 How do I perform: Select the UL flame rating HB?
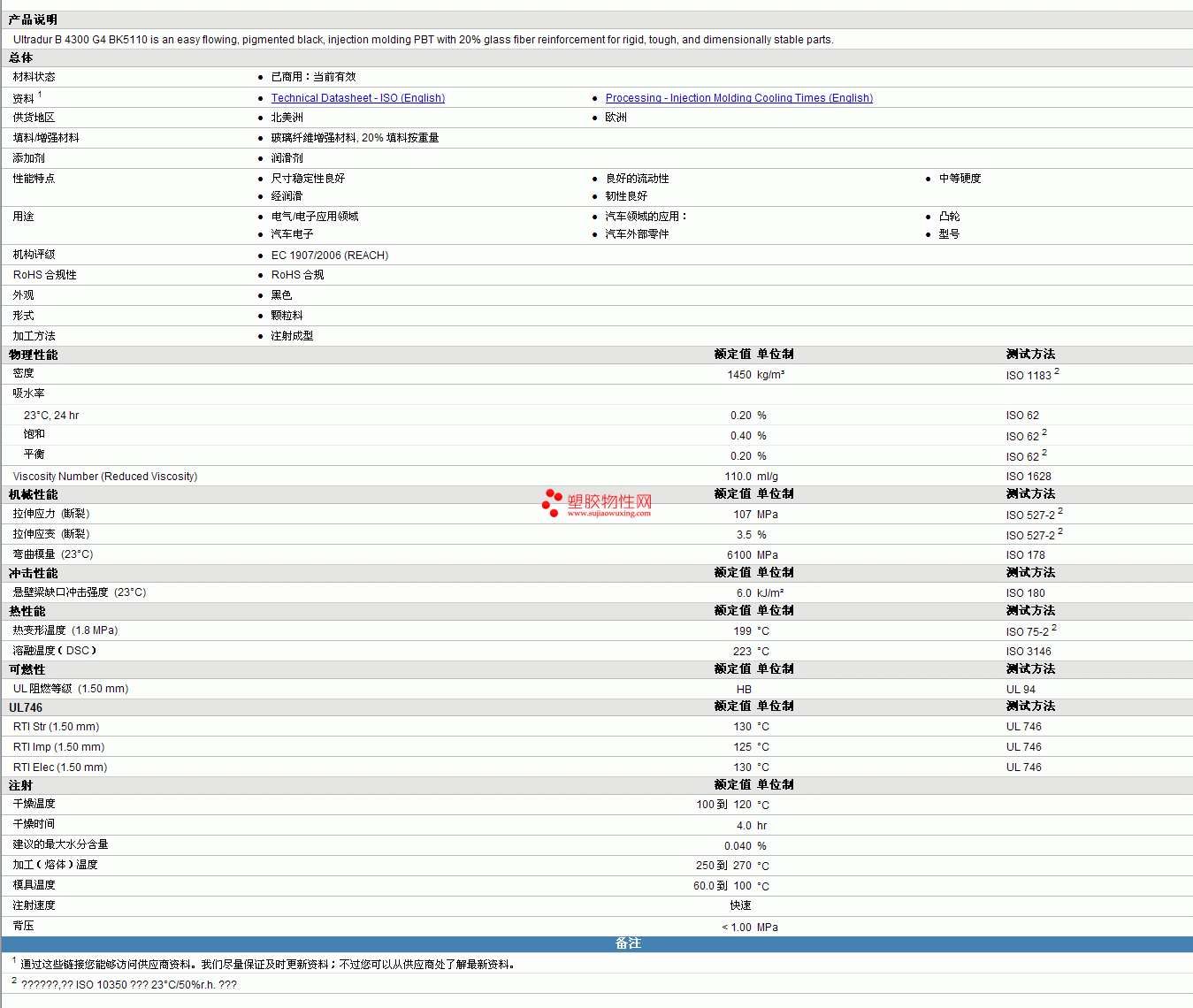click(x=745, y=690)
